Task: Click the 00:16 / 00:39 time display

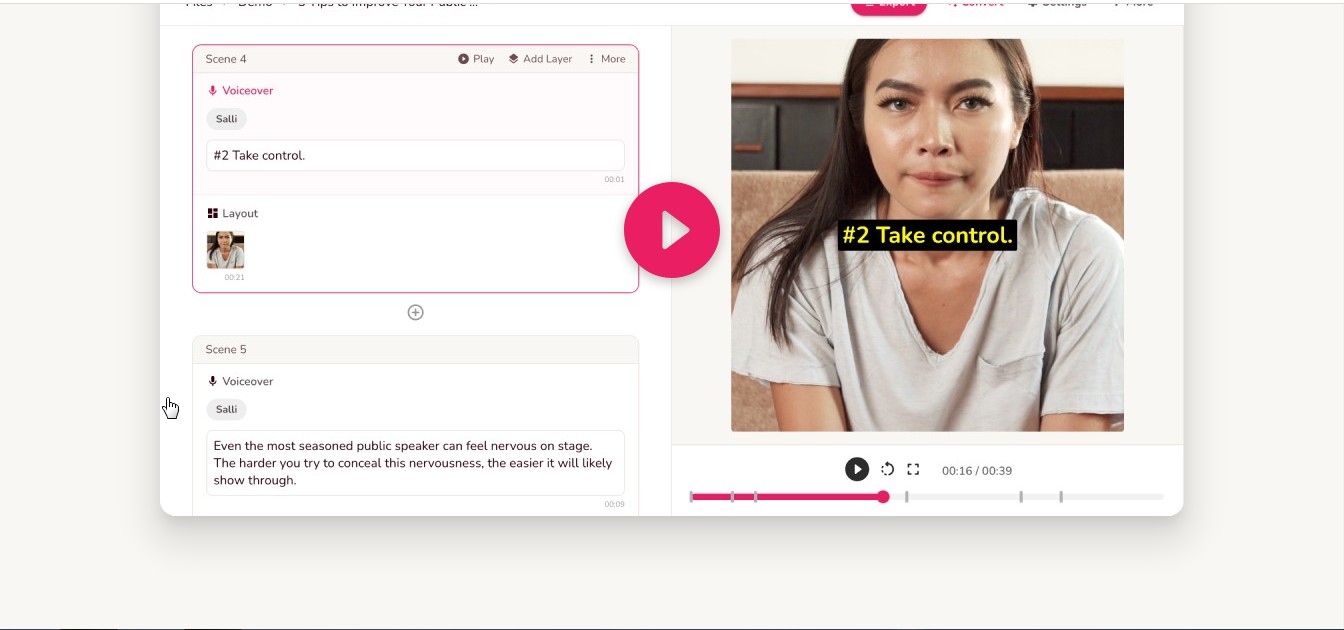Action: (x=977, y=470)
